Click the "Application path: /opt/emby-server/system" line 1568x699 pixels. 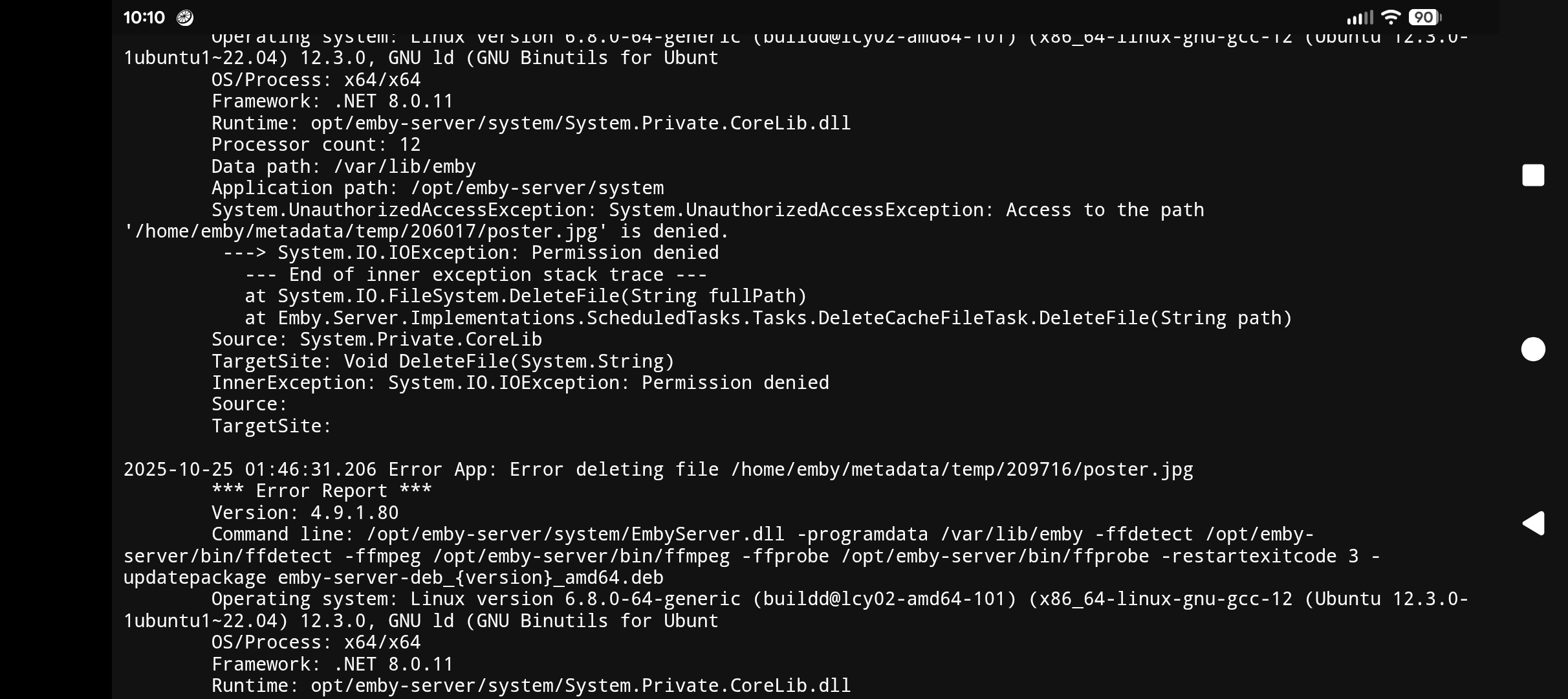click(437, 188)
